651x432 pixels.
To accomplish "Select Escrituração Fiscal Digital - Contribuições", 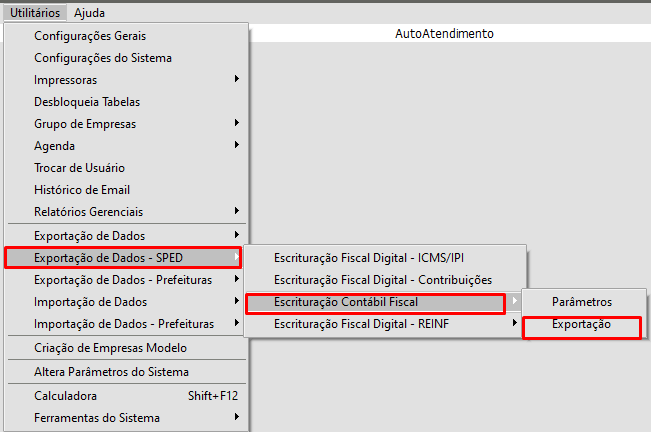I will (x=385, y=280).
